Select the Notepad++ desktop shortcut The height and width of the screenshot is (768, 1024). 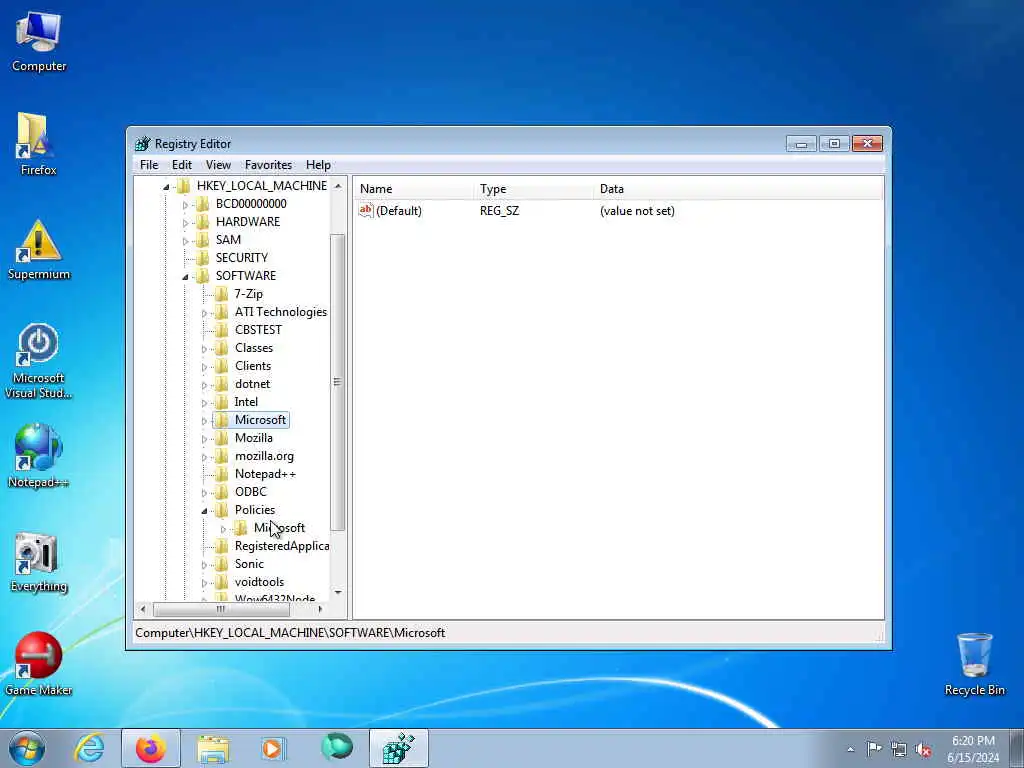tap(39, 456)
